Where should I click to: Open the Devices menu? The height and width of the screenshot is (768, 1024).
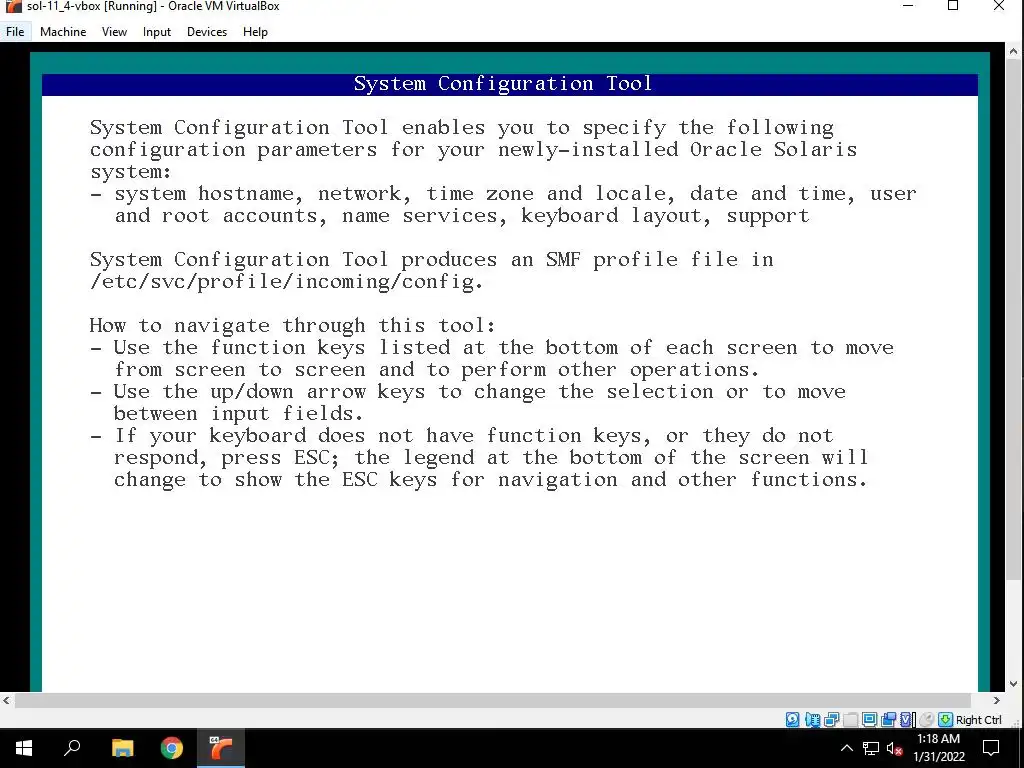tap(207, 31)
